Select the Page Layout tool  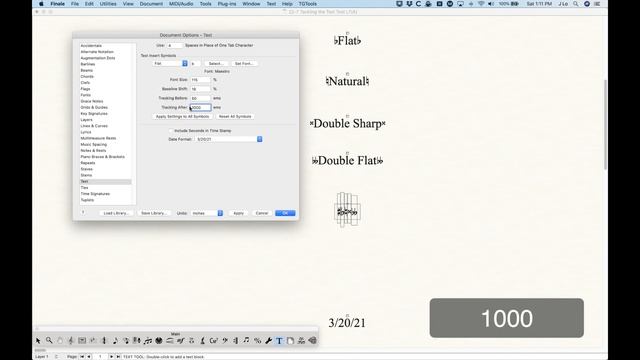click(290, 340)
